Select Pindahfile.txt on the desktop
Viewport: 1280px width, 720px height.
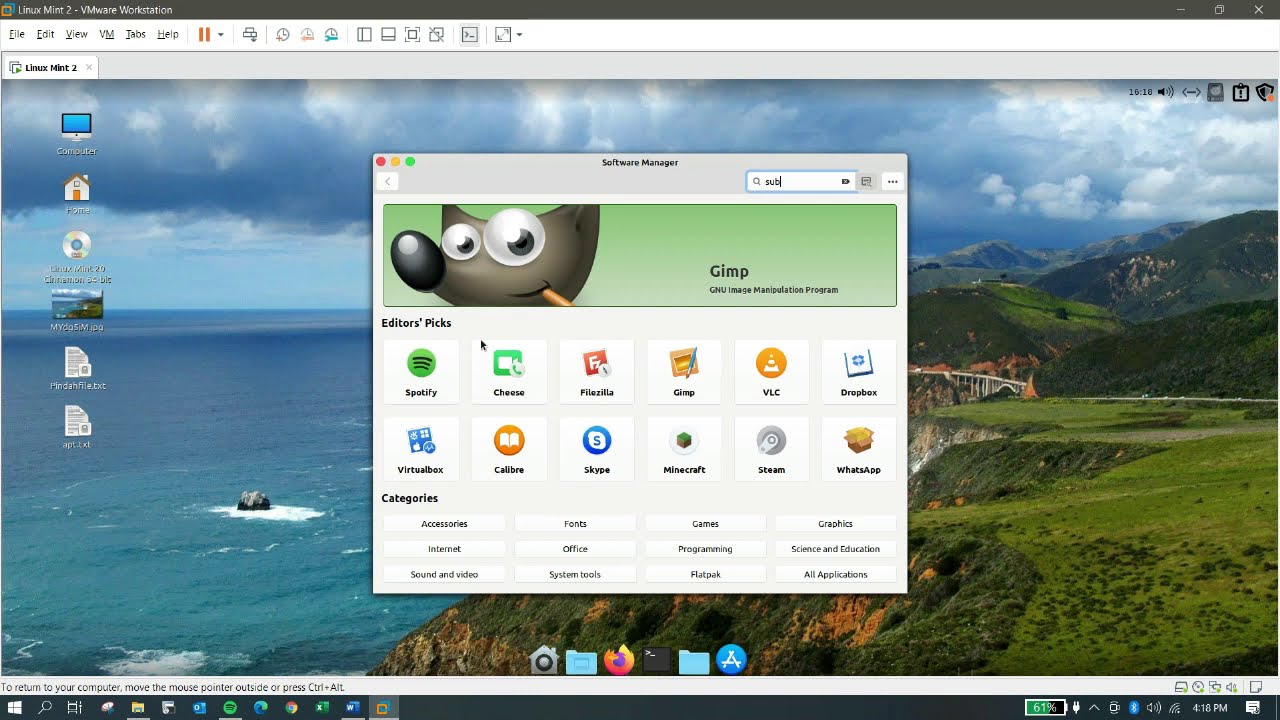pos(78,369)
